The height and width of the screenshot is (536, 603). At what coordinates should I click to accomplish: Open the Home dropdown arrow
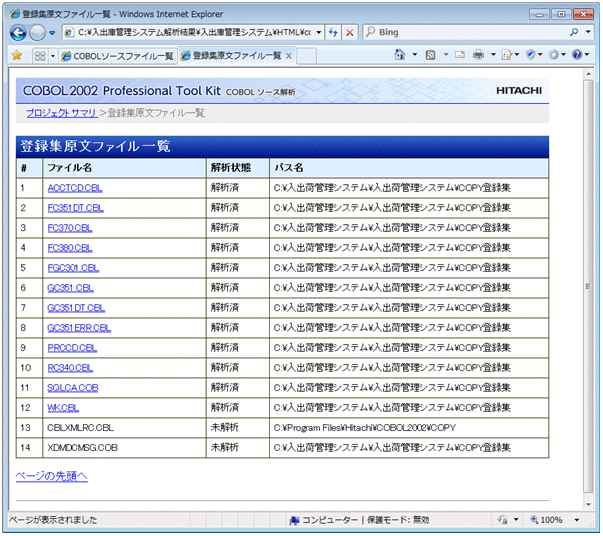(415, 55)
